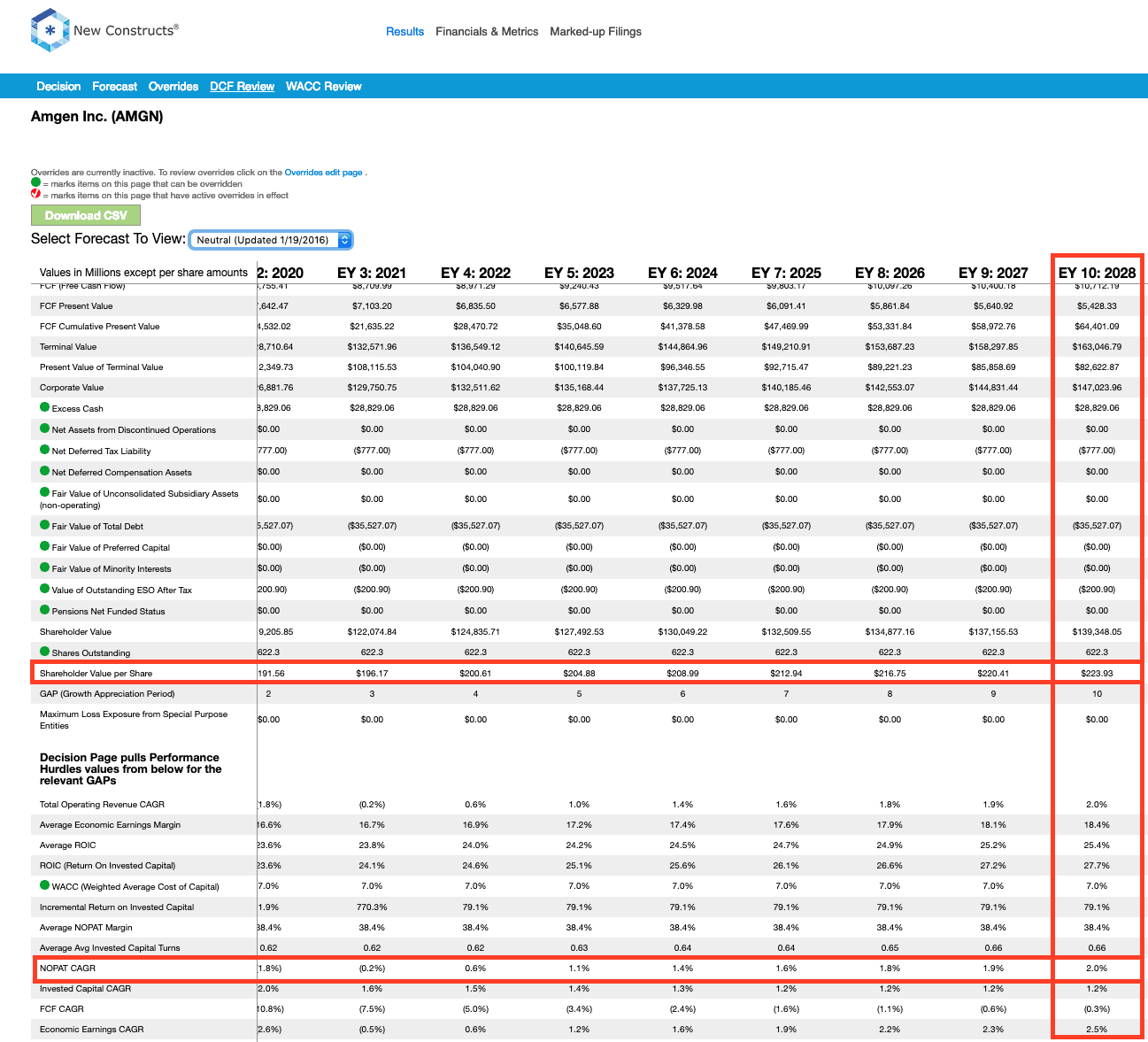Click the Total Operating Revenue CAGR label
This screenshot has height=1042, width=1148.
click(x=102, y=804)
